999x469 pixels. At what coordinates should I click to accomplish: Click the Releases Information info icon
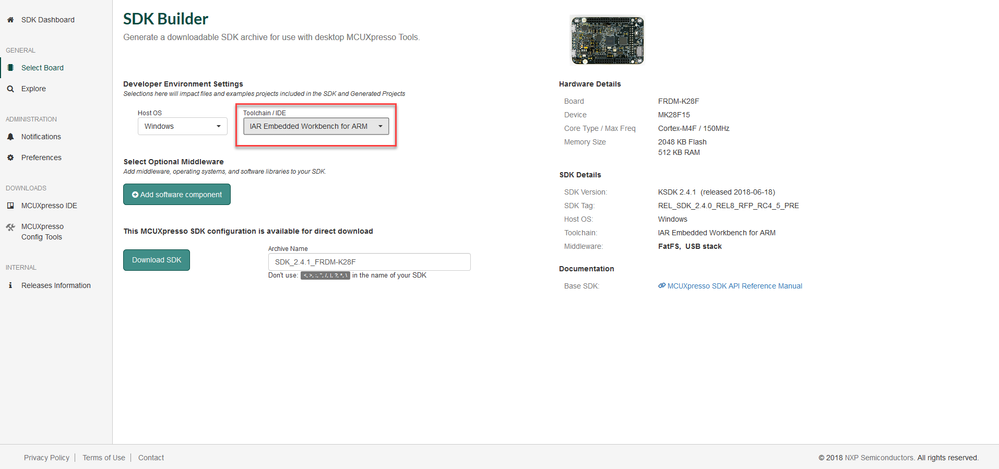(10, 285)
